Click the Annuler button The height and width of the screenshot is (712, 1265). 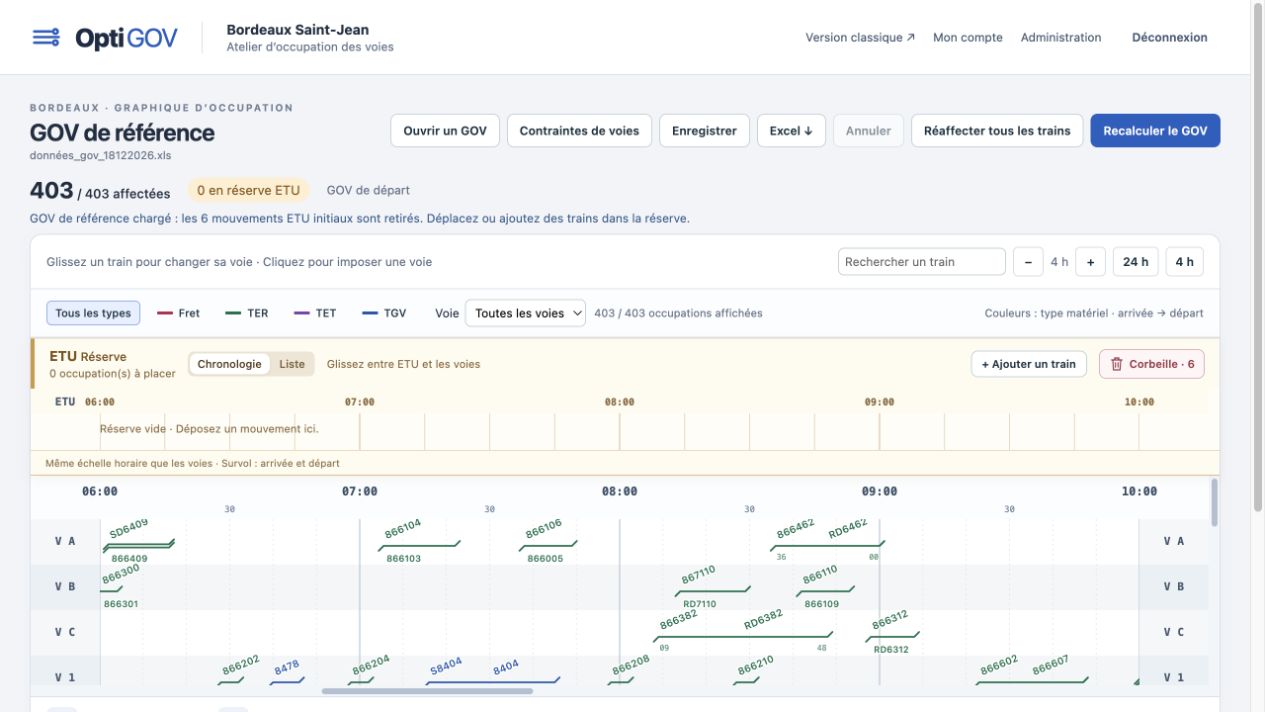(868, 131)
